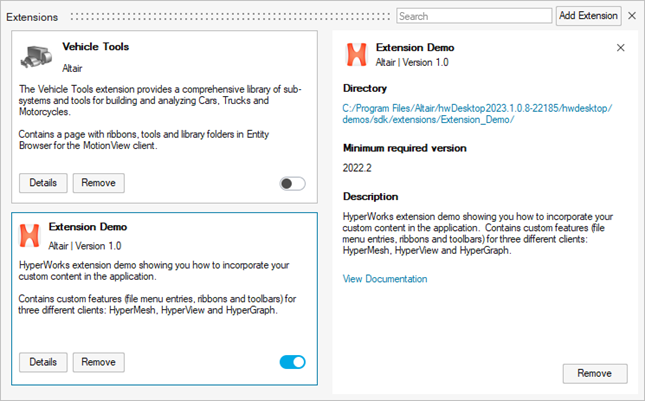645x401 pixels.
Task: Disable the Extension Demo toggle switch
Action: pyautogui.click(x=292, y=362)
